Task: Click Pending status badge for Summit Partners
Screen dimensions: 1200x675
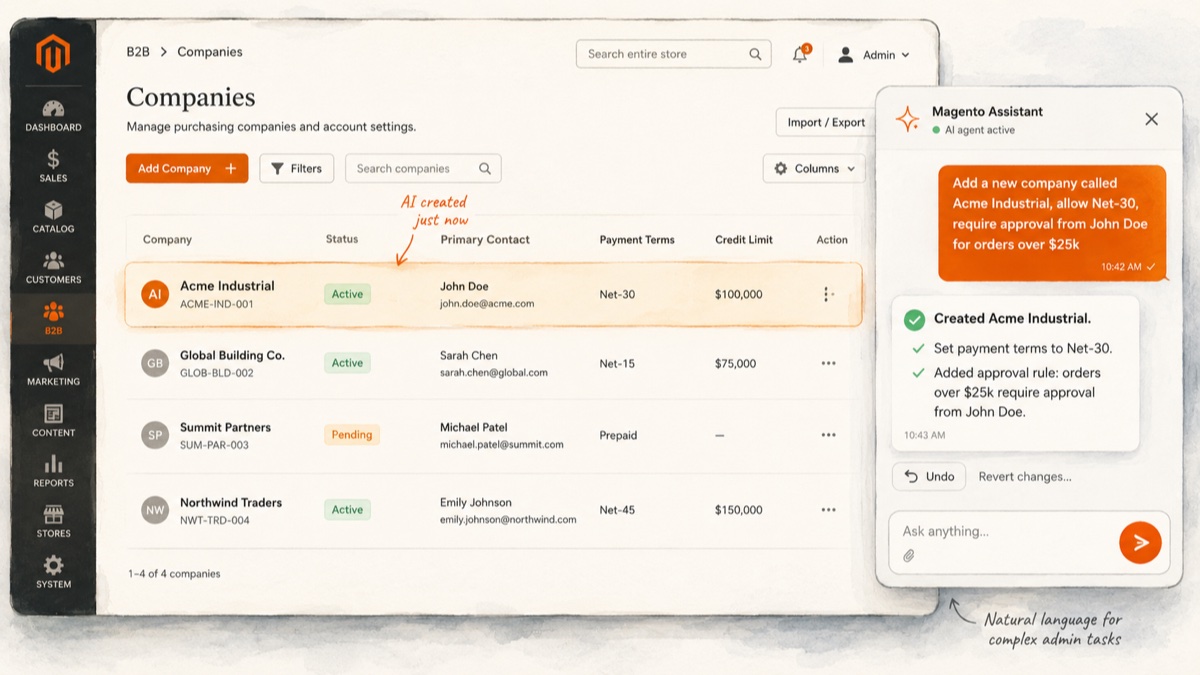Action: 352,435
